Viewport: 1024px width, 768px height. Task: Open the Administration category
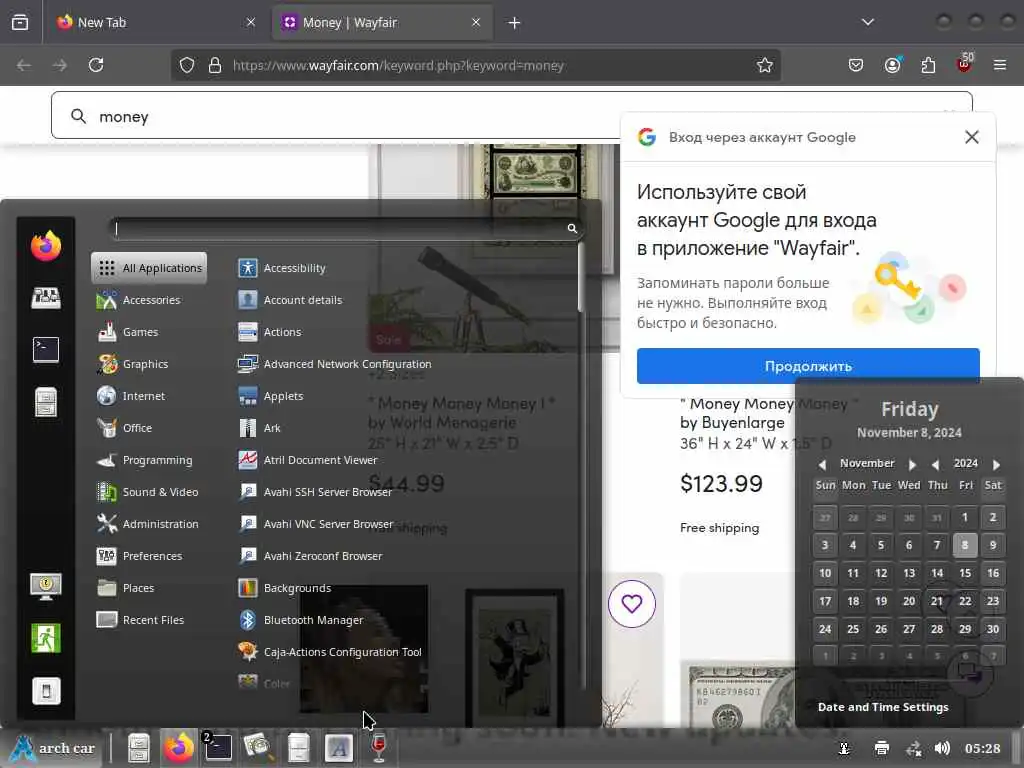point(148,524)
